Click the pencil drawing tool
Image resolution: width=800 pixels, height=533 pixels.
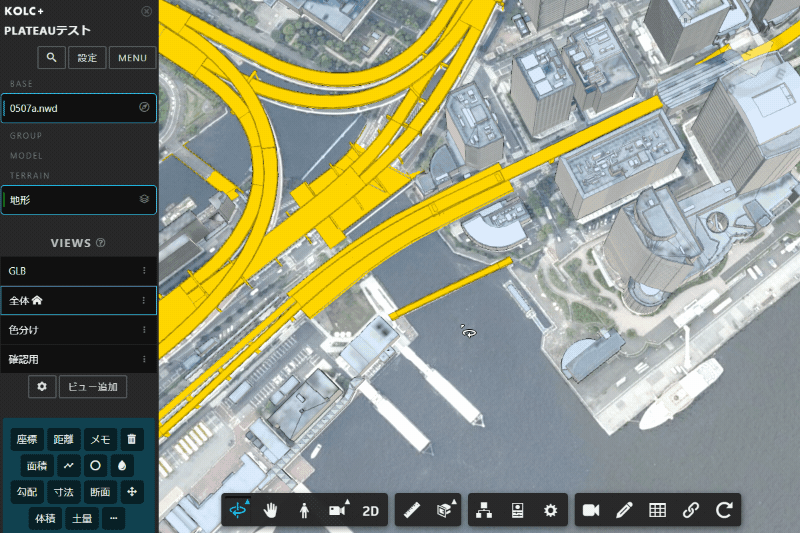pos(624,510)
